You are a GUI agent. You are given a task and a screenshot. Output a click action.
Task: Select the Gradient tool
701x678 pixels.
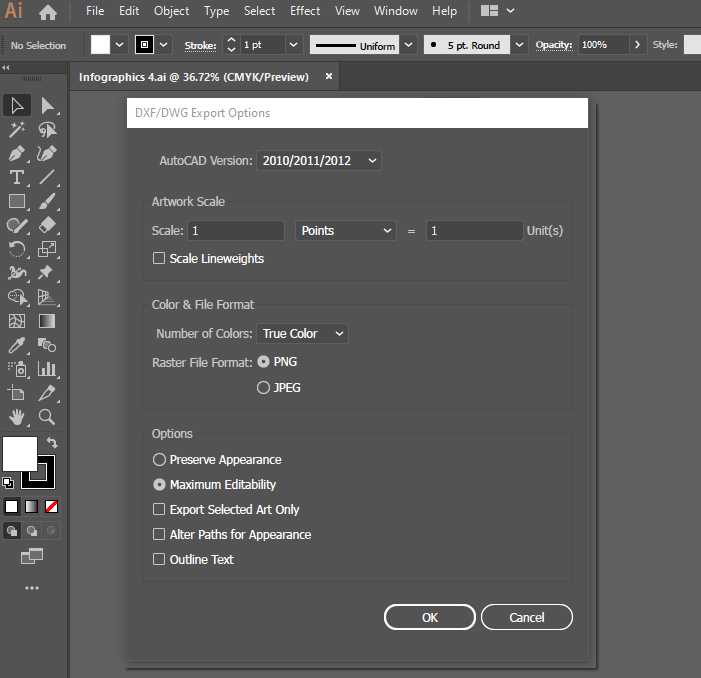[x=47, y=321]
